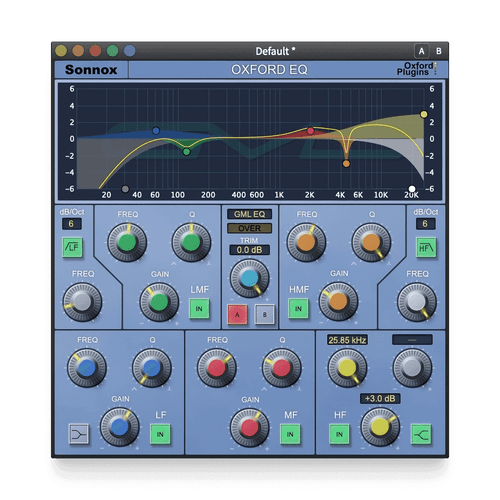Select the red A setting button

click(237, 314)
